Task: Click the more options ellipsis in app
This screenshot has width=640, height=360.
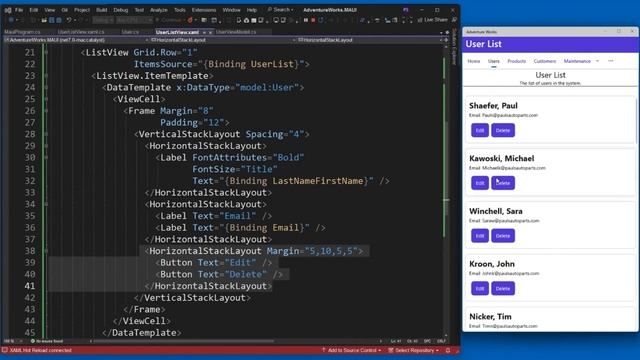Action: point(611,61)
